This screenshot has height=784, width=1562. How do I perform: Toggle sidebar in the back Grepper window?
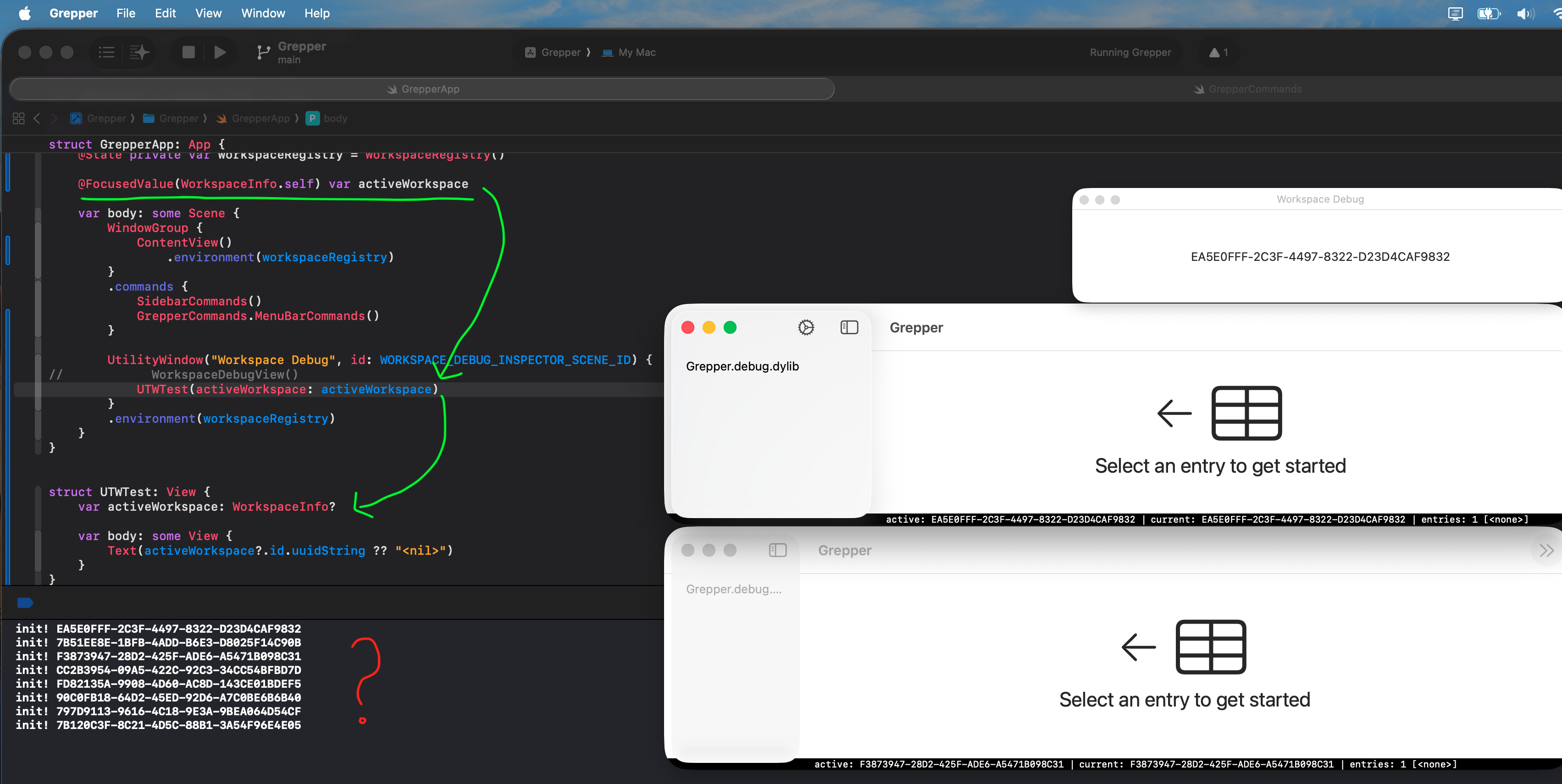777,550
